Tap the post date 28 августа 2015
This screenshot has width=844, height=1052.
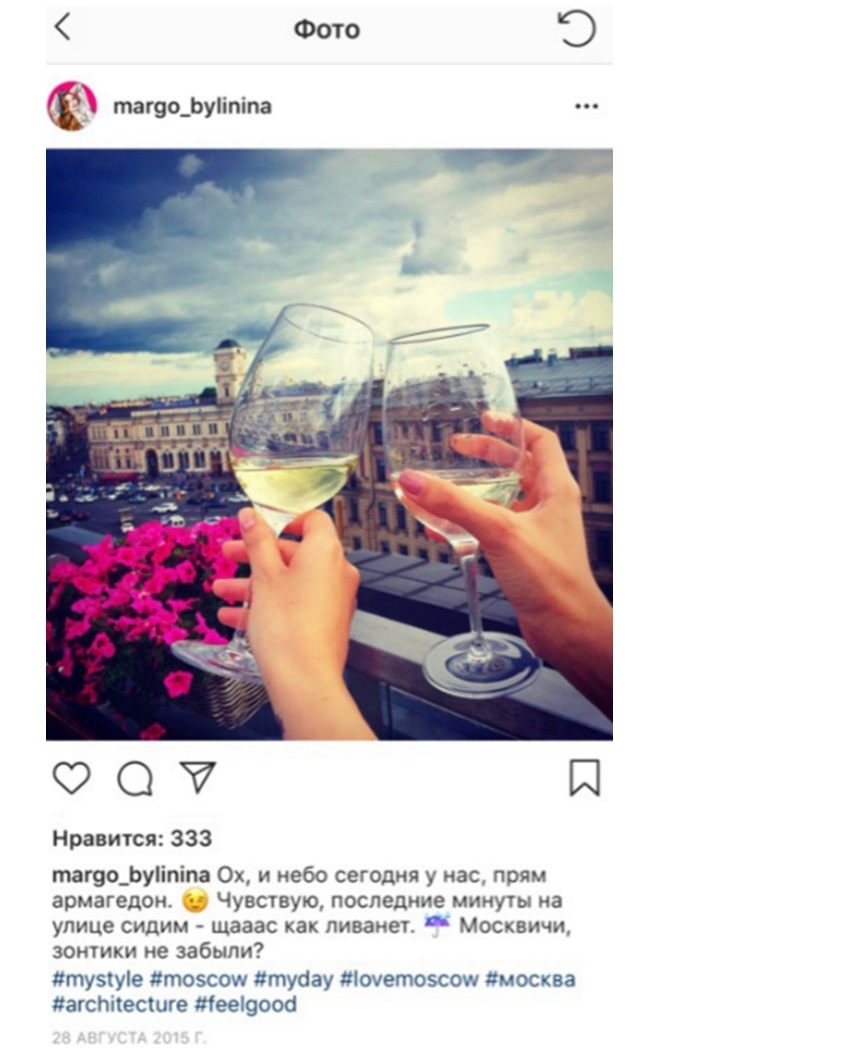(x=129, y=1037)
